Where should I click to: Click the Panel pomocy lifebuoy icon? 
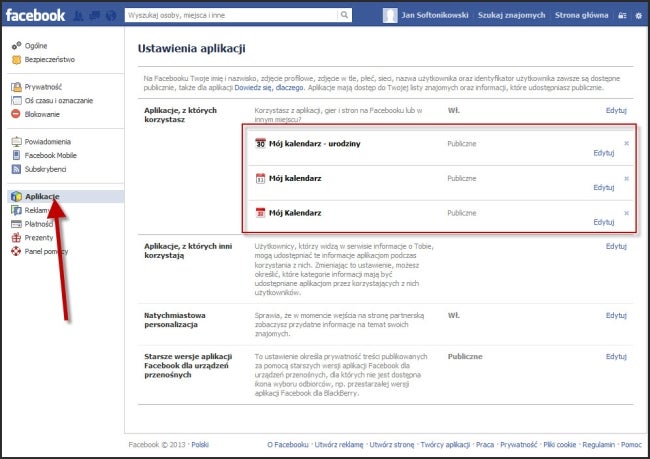pyautogui.click(x=16, y=251)
